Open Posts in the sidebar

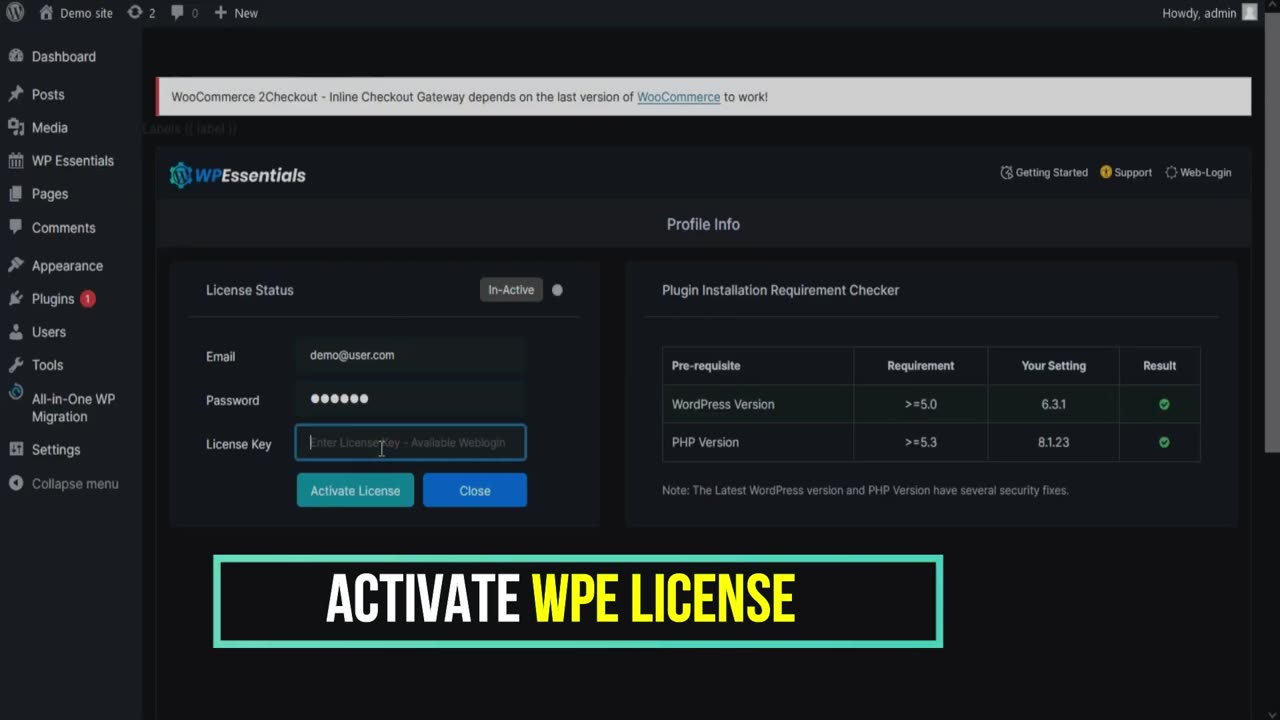[x=48, y=94]
